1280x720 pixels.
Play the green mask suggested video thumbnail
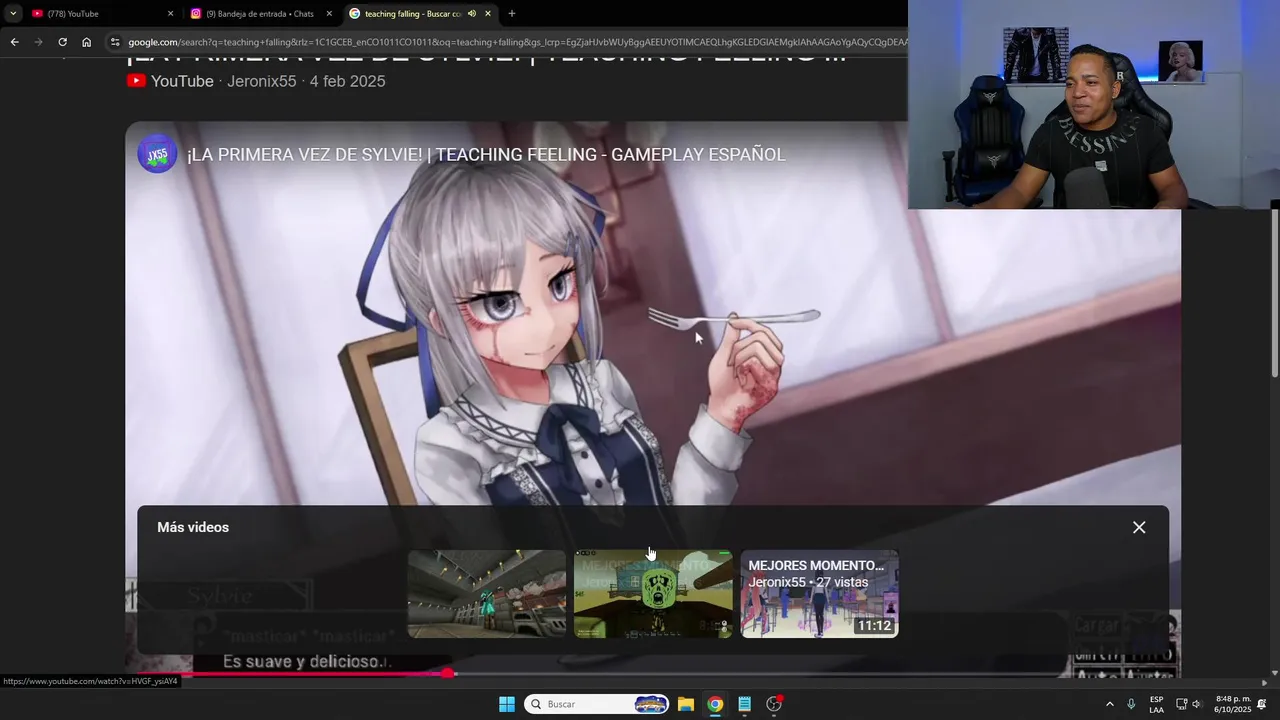pyautogui.click(x=653, y=594)
